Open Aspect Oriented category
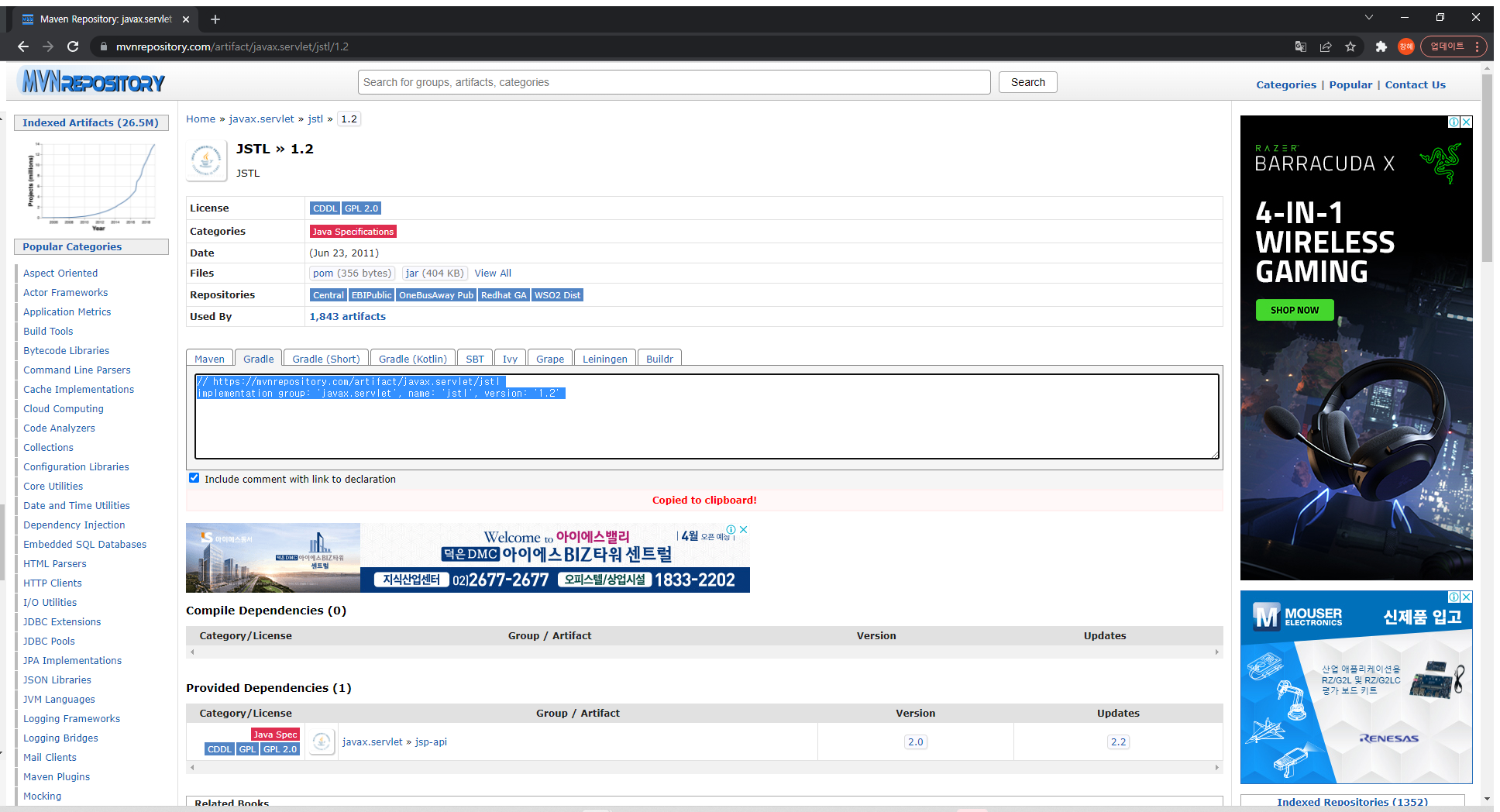1500x812 pixels. tap(60, 273)
